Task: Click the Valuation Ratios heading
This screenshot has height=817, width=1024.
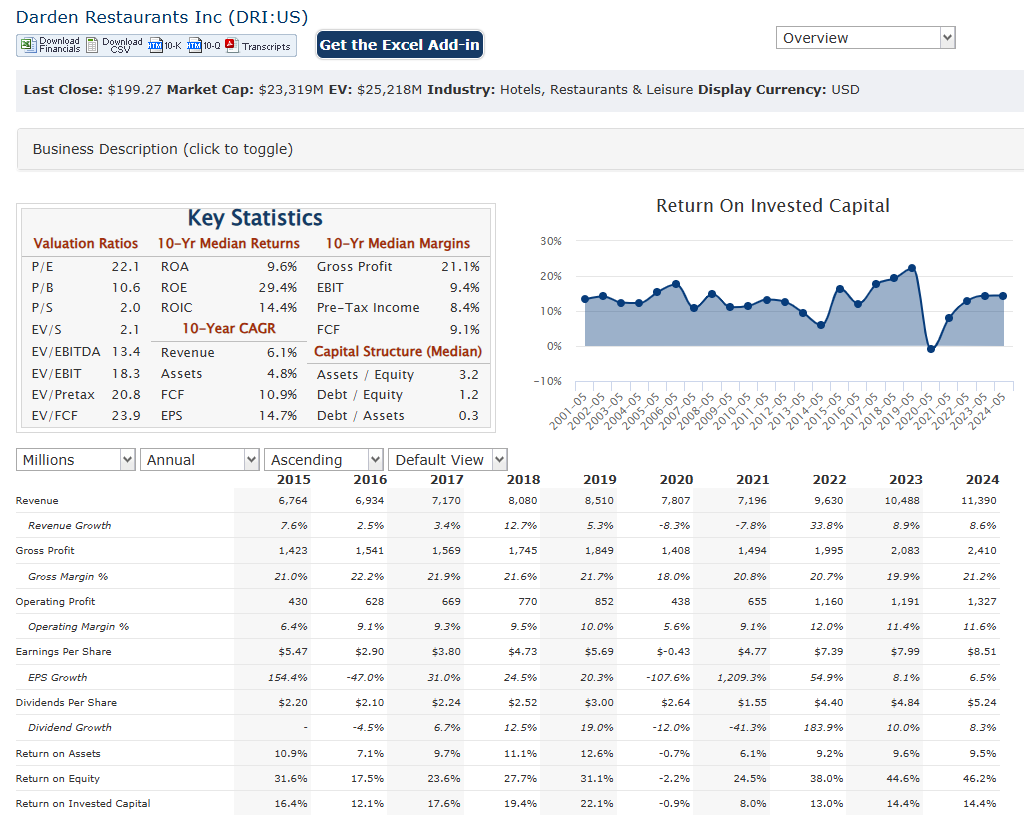Action: 86,244
